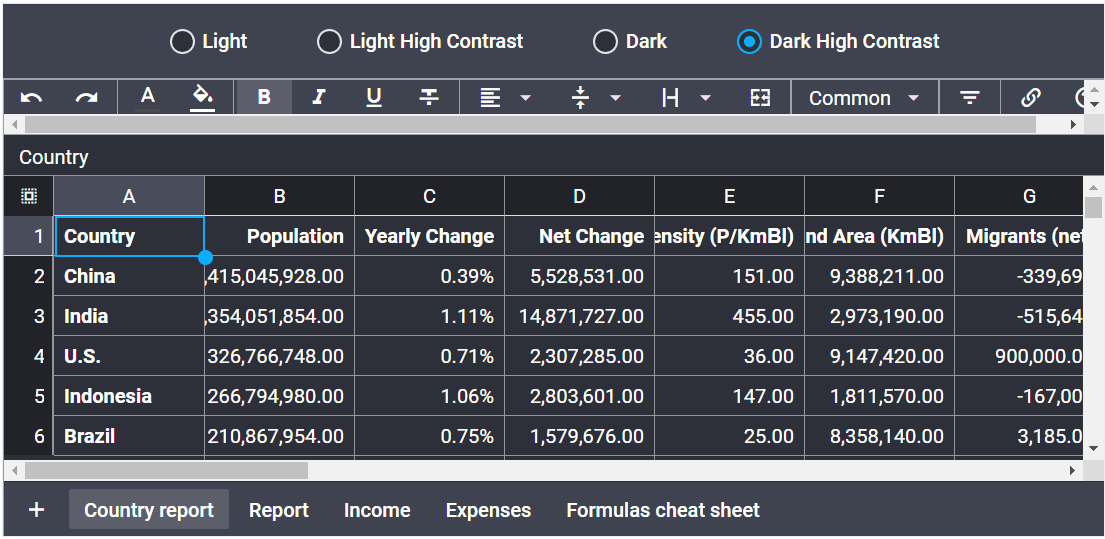The width and height of the screenshot is (1105, 539).
Task: Toggle bold formatting
Action: pos(264,97)
